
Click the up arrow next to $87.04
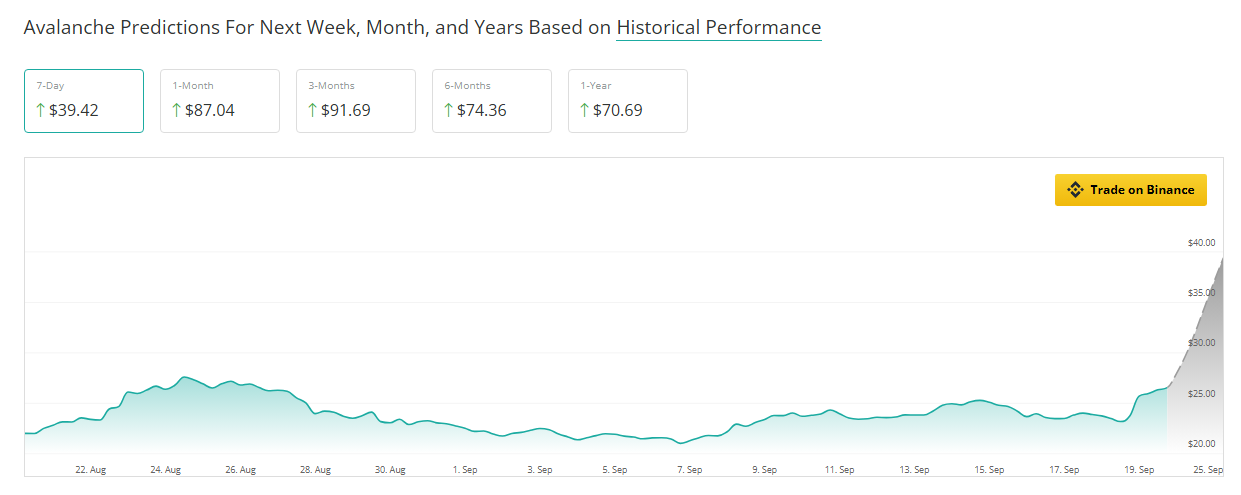(177, 110)
